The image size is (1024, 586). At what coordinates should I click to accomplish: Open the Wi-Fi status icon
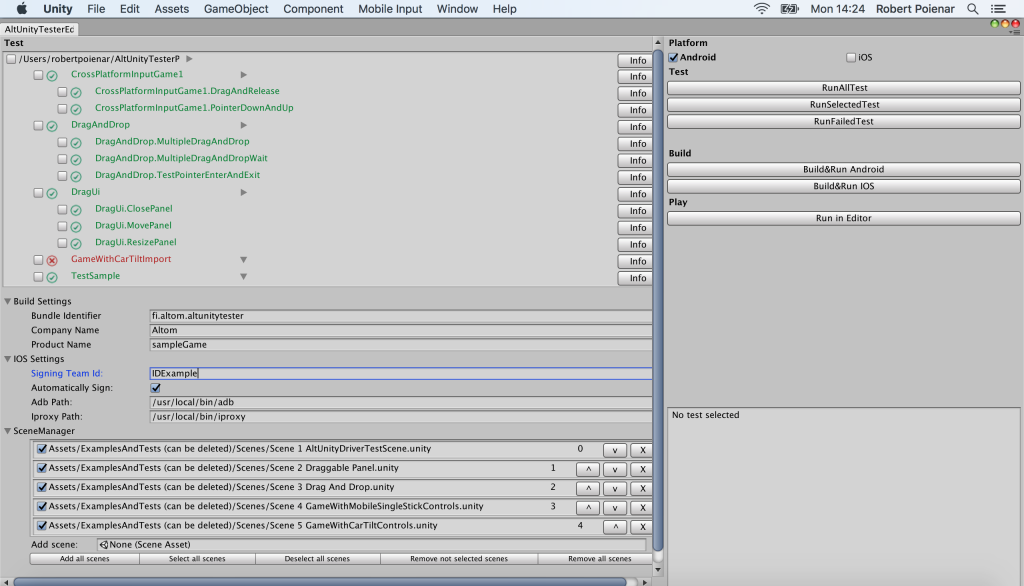click(x=761, y=8)
